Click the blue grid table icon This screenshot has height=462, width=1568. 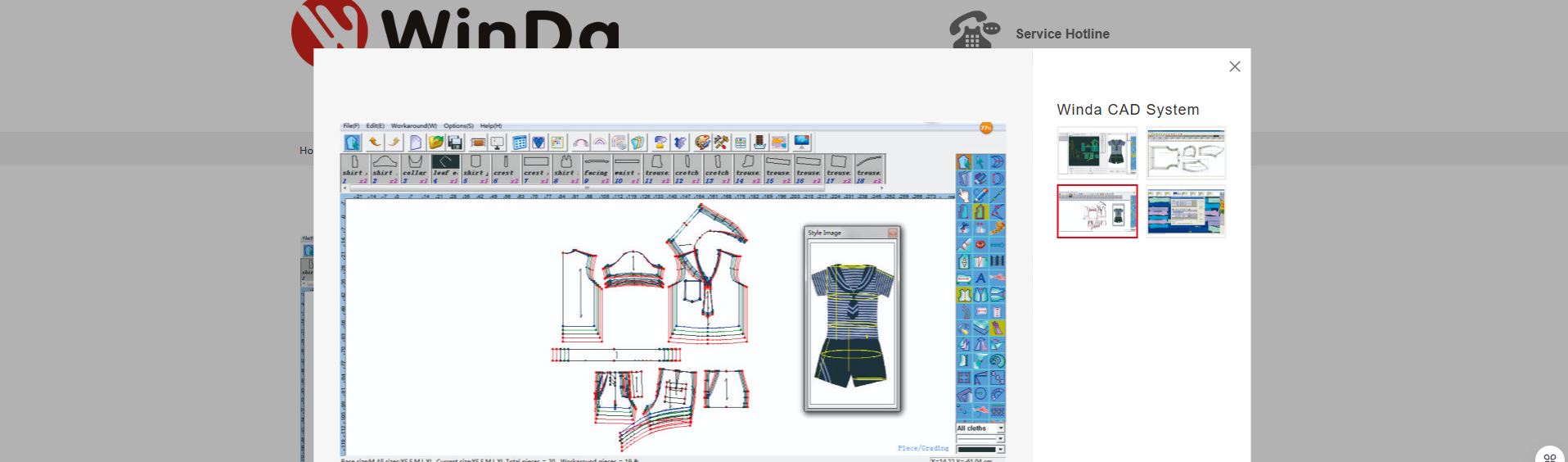[x=519, y=143]
